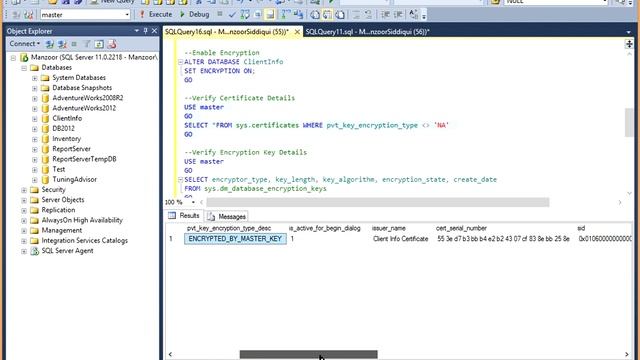Select the ReportServerTempDB database
Image resolution: width=640 pixels, height=360 pixels.
coord(84,159)
